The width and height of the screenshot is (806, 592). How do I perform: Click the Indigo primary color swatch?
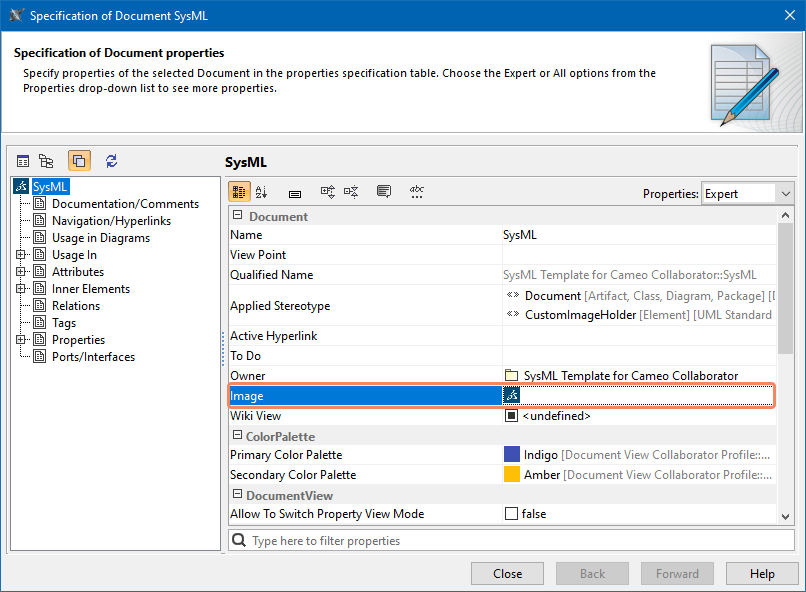click(x=512, y=455)
